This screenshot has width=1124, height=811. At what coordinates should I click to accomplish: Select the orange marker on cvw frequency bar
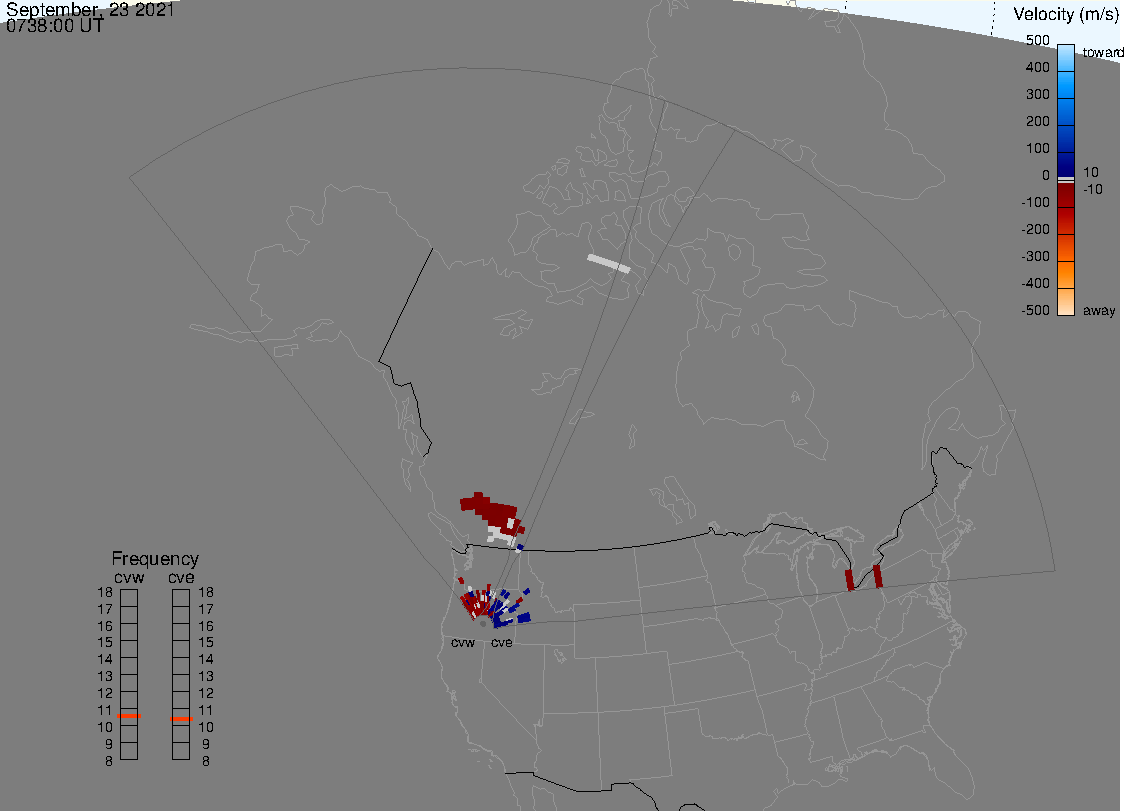point(129,716)
